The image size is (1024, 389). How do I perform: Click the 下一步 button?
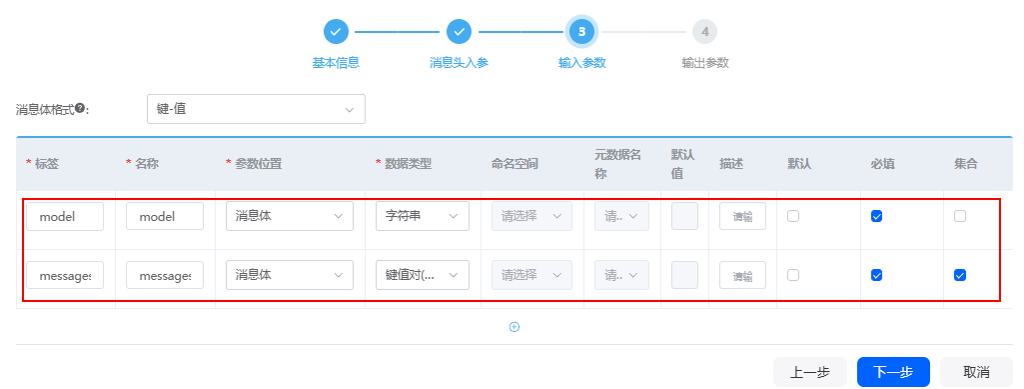click(893, 372)
